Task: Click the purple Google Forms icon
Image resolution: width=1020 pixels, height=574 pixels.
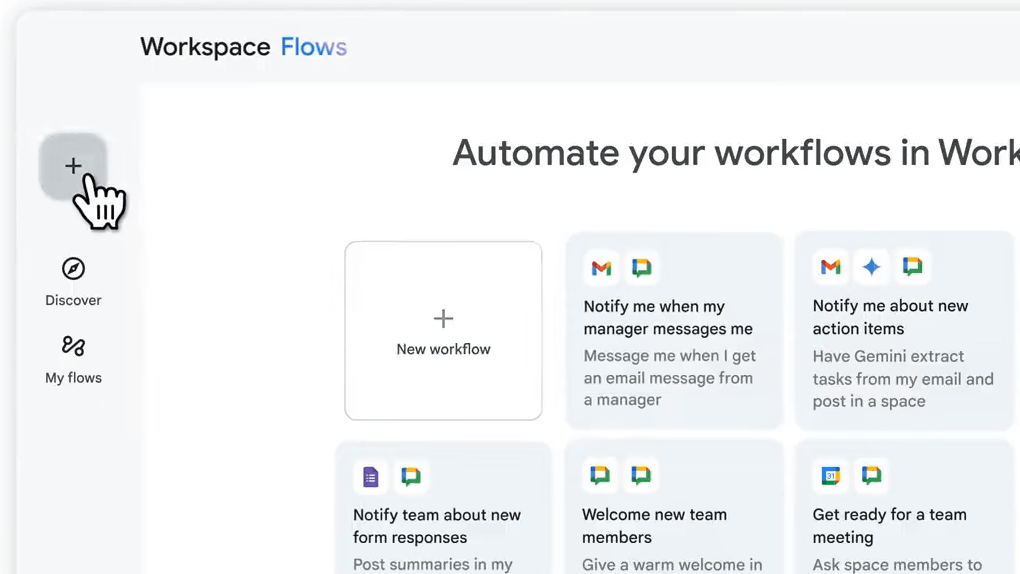Action: click(x=371, y=477)
